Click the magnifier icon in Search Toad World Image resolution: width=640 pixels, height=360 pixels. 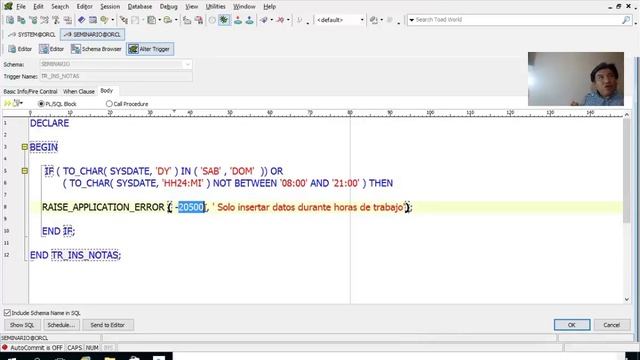click(626, 20)
